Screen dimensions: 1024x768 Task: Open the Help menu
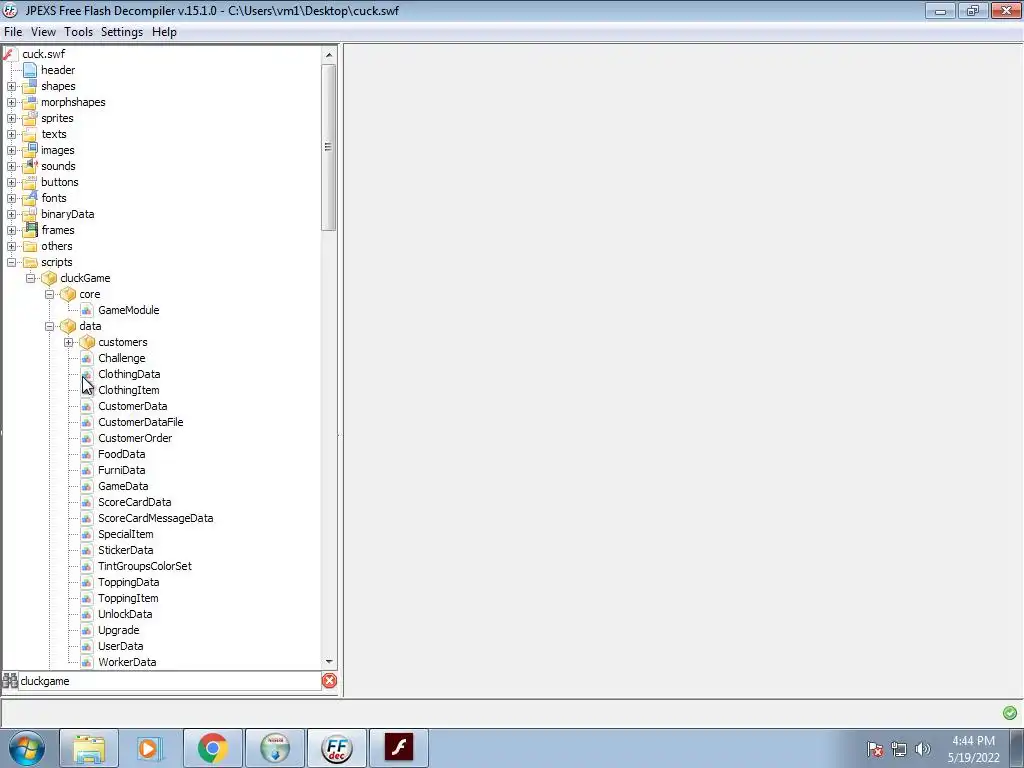(x=164, y=32)
